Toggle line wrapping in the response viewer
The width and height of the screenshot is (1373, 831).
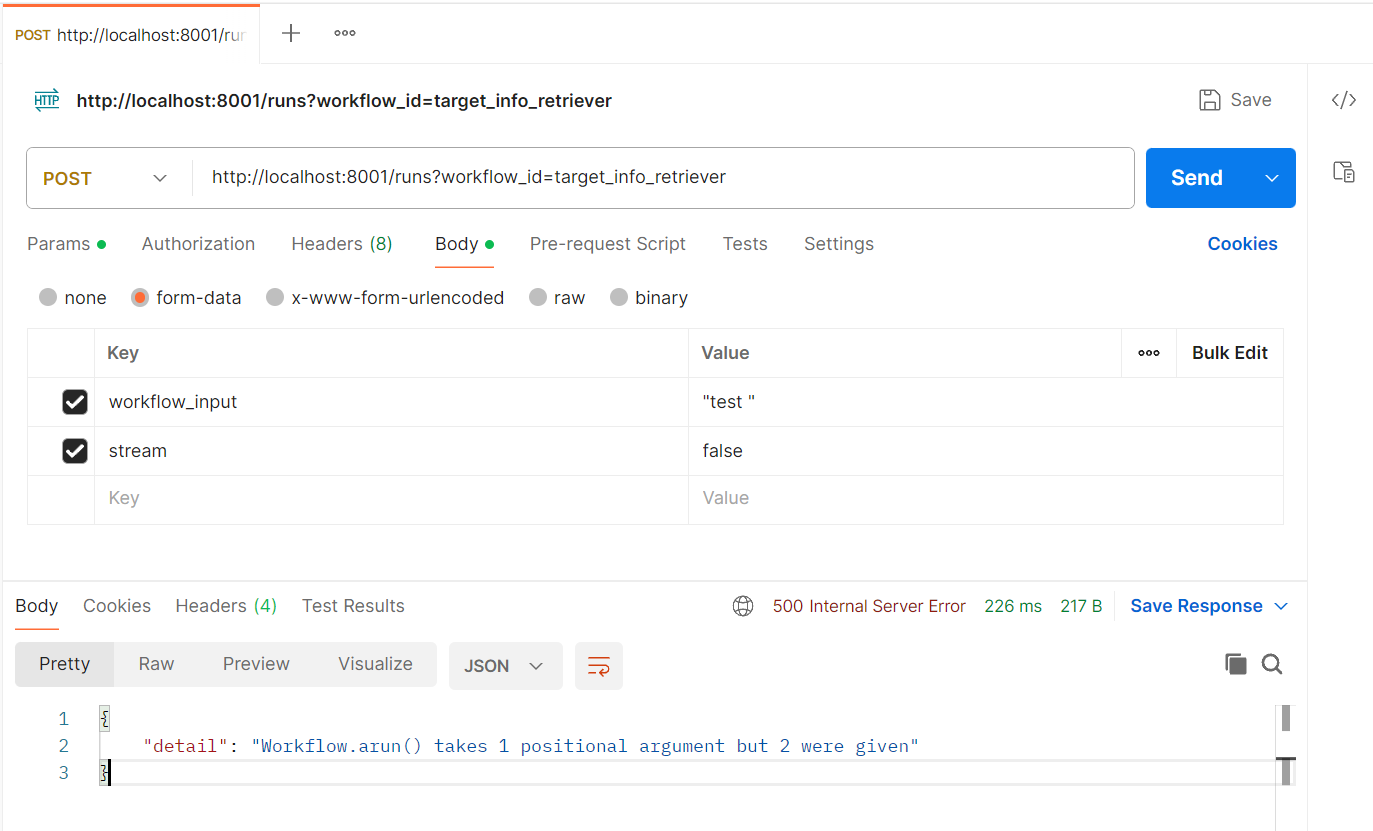point(598,664)
